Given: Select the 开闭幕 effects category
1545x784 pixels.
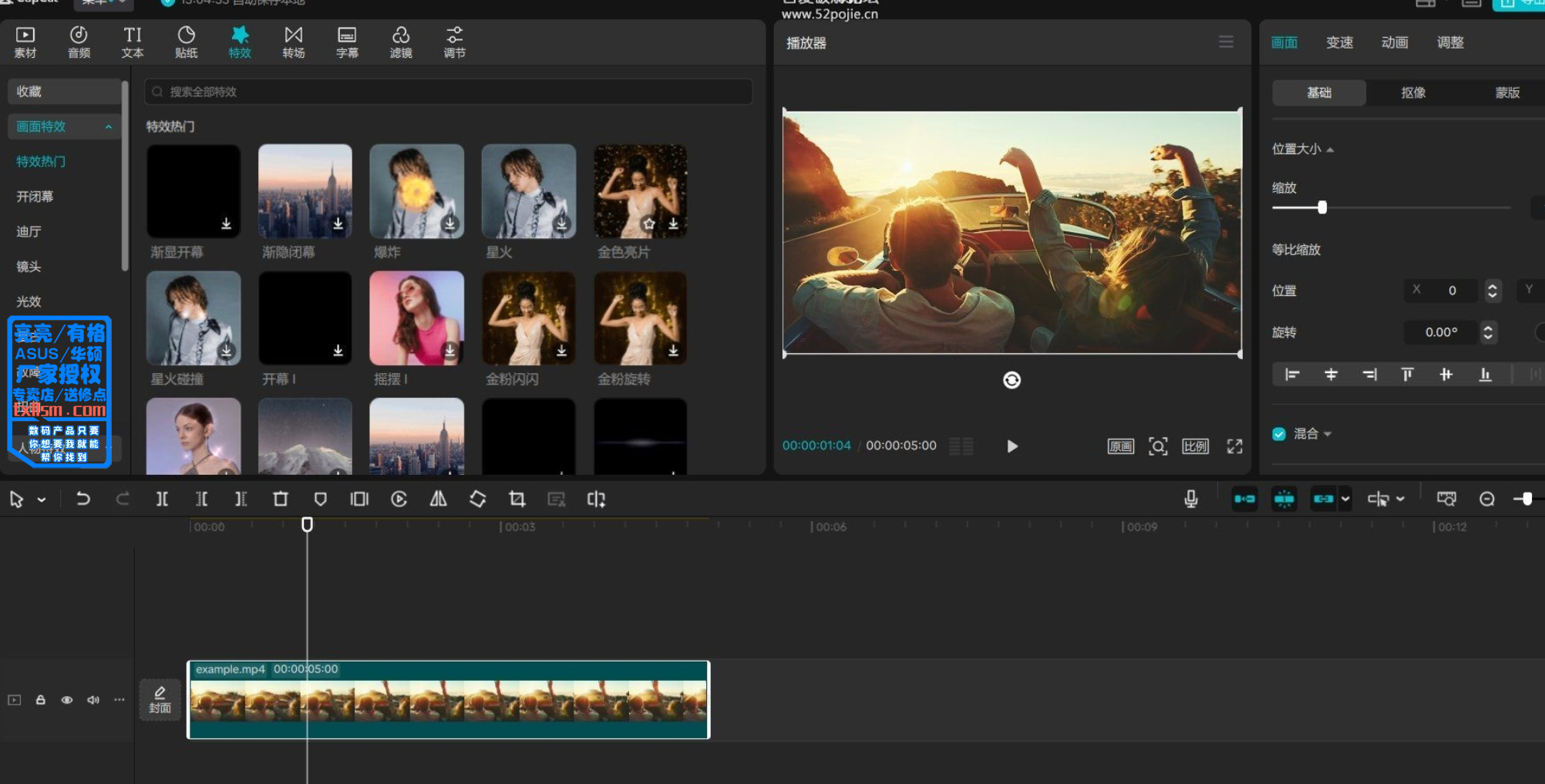Looking at the screenshot, I should pos(35,197).
